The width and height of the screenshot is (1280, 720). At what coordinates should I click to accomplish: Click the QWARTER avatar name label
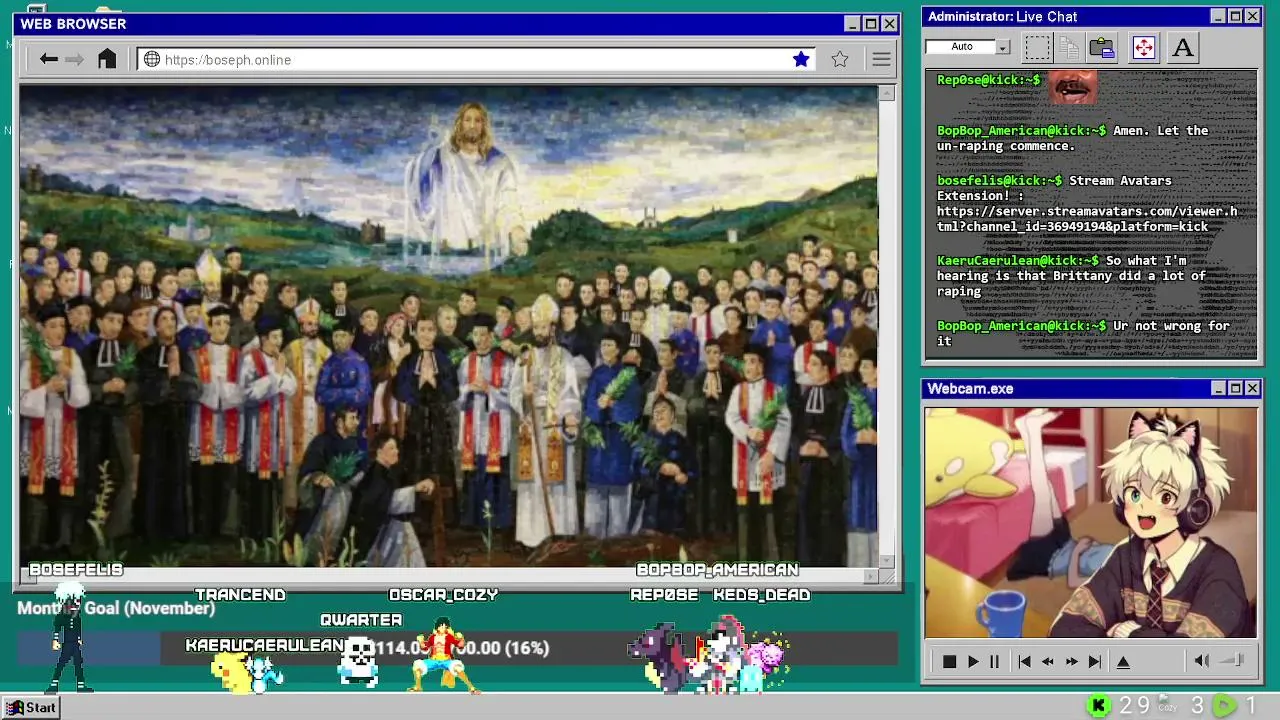coord(361,620)
